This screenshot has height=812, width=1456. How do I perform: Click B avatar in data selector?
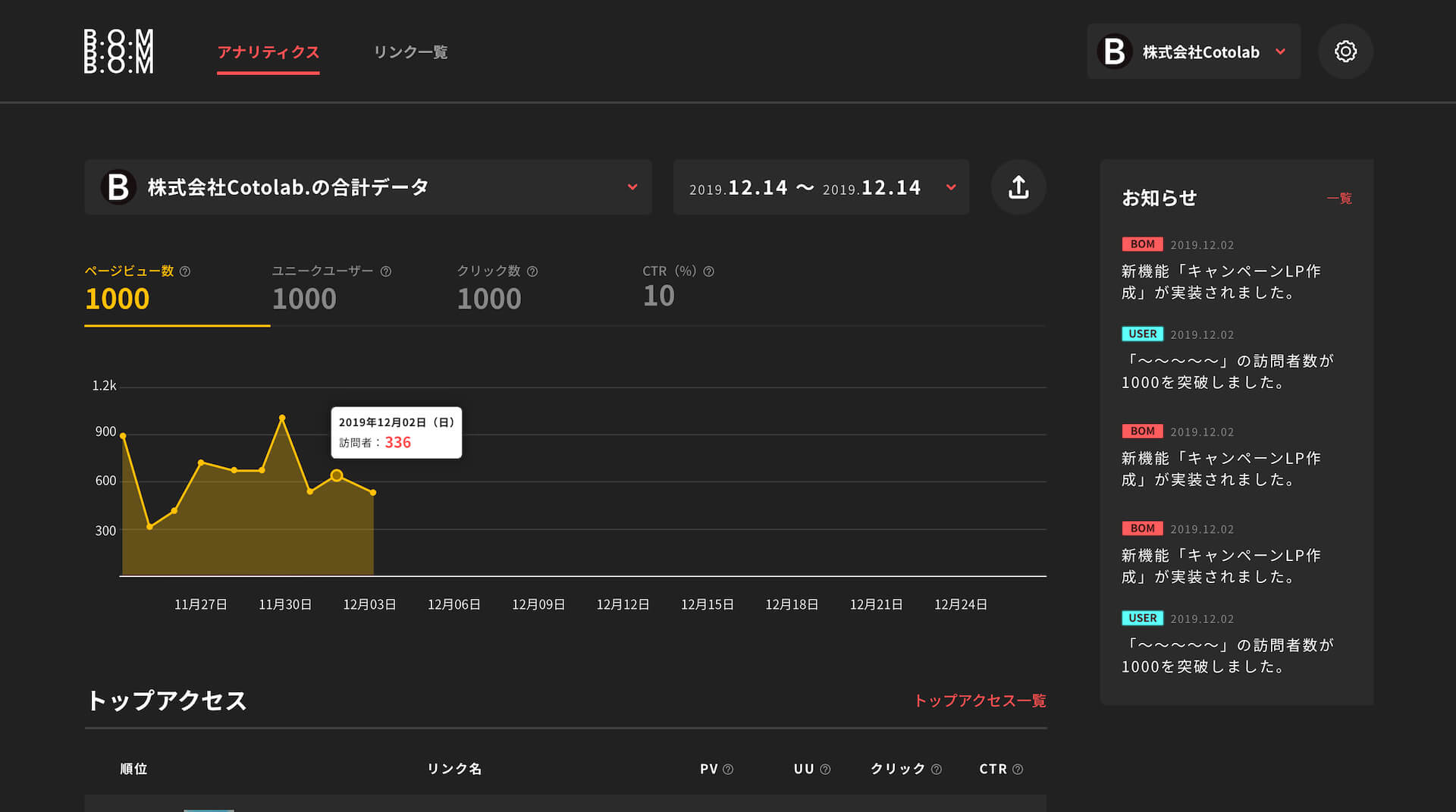coord(118,187)
